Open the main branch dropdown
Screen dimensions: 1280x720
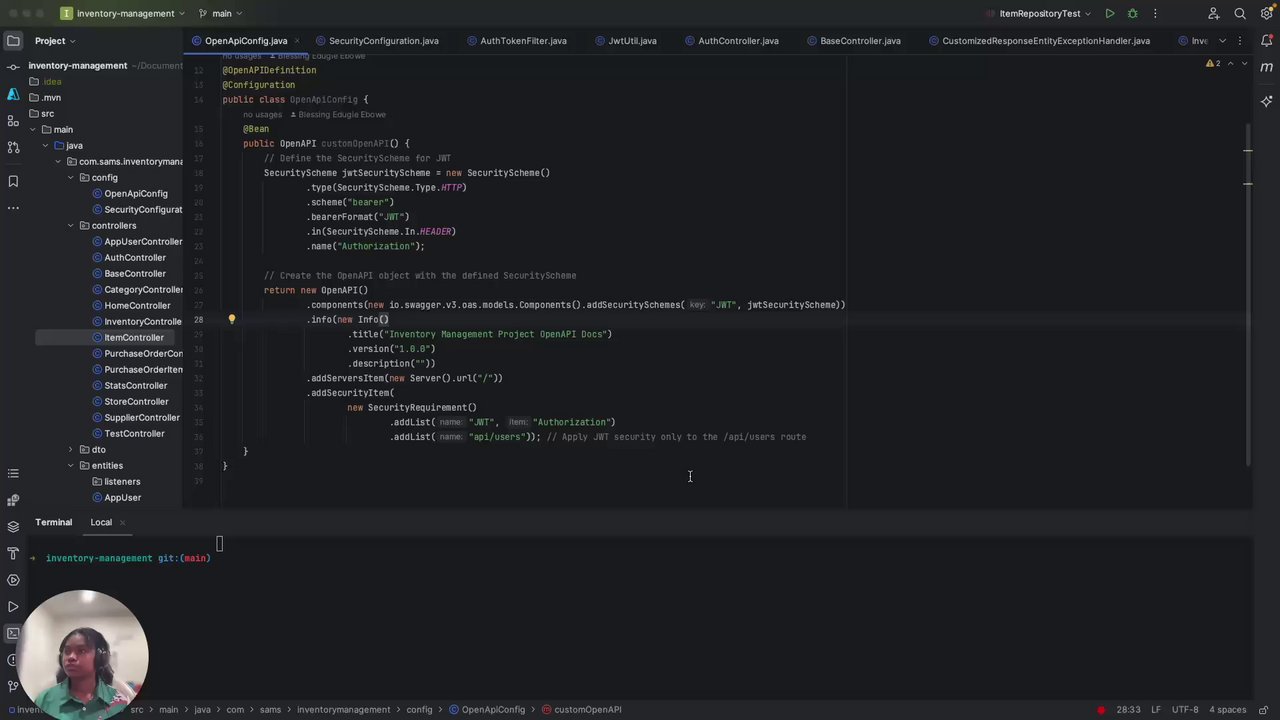click(221, 14)
